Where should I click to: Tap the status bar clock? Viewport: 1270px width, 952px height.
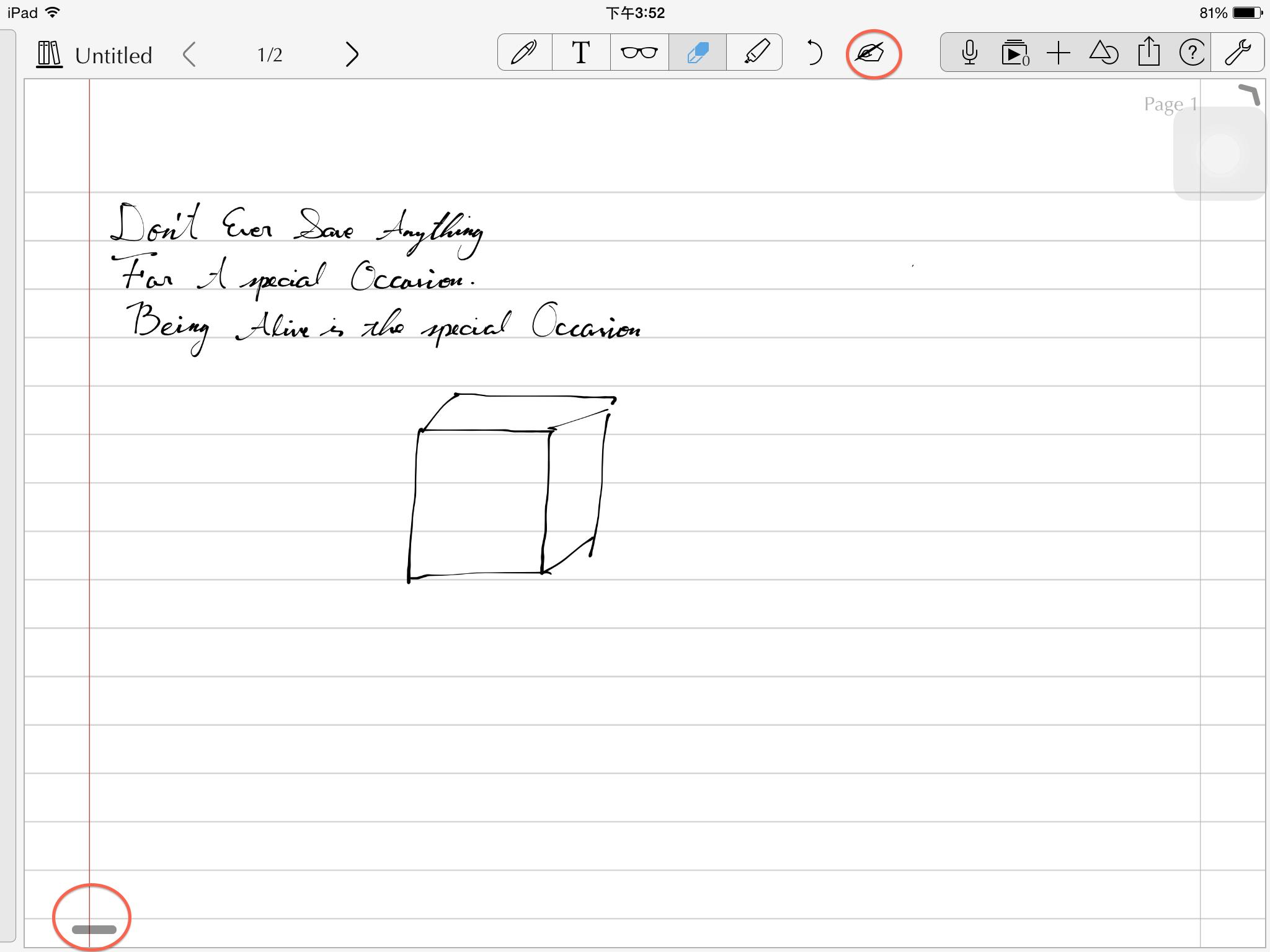(635, 12)
